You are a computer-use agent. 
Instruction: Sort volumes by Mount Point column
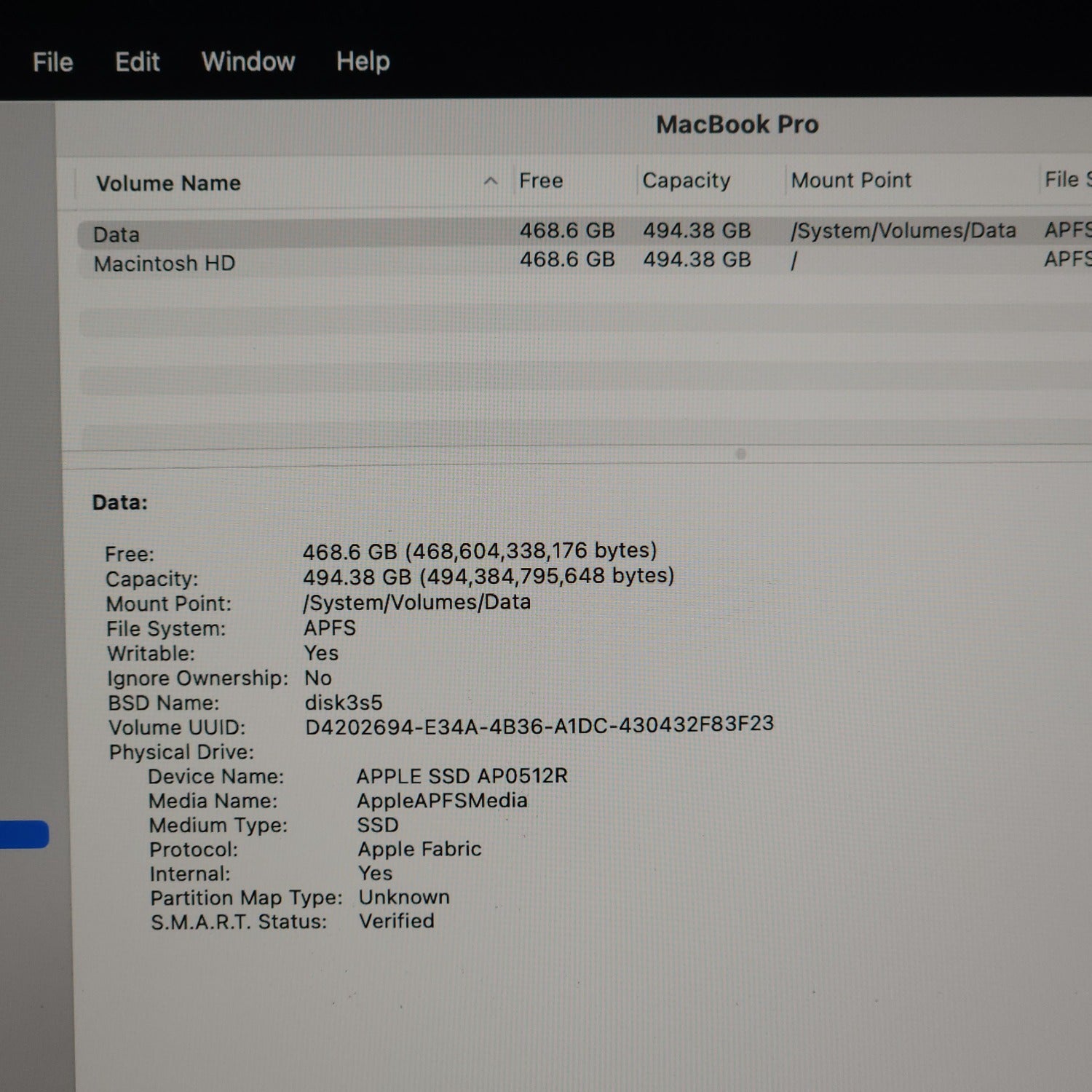pos(850,180)
